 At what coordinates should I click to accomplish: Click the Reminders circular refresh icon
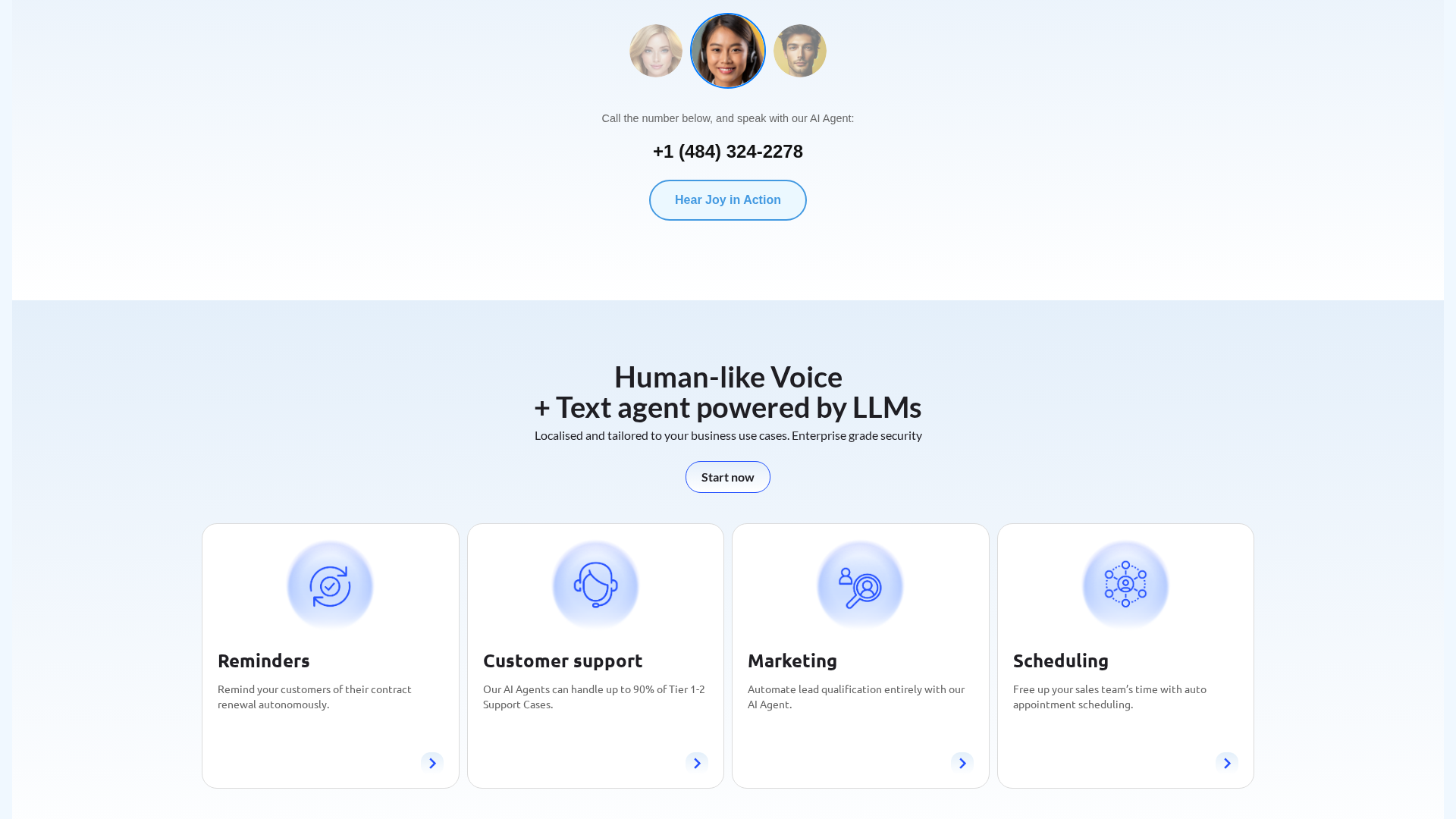pyautogui.click(x=330, y=585)
